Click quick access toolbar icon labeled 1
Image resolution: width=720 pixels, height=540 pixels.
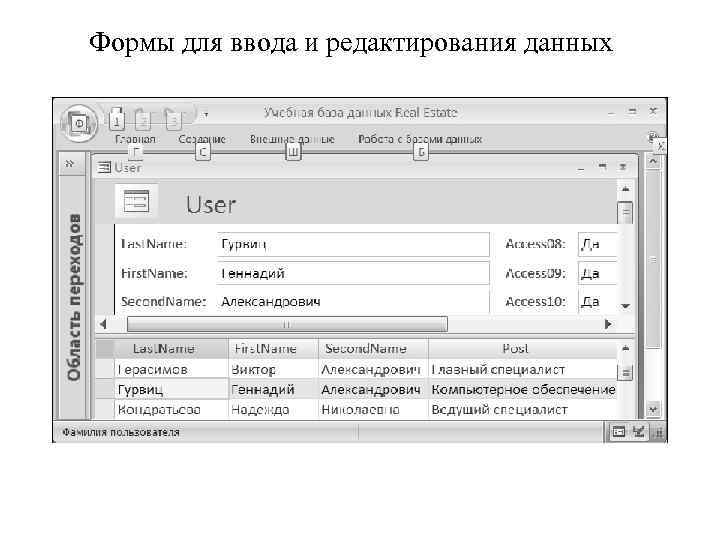click(x=117, y=119)
